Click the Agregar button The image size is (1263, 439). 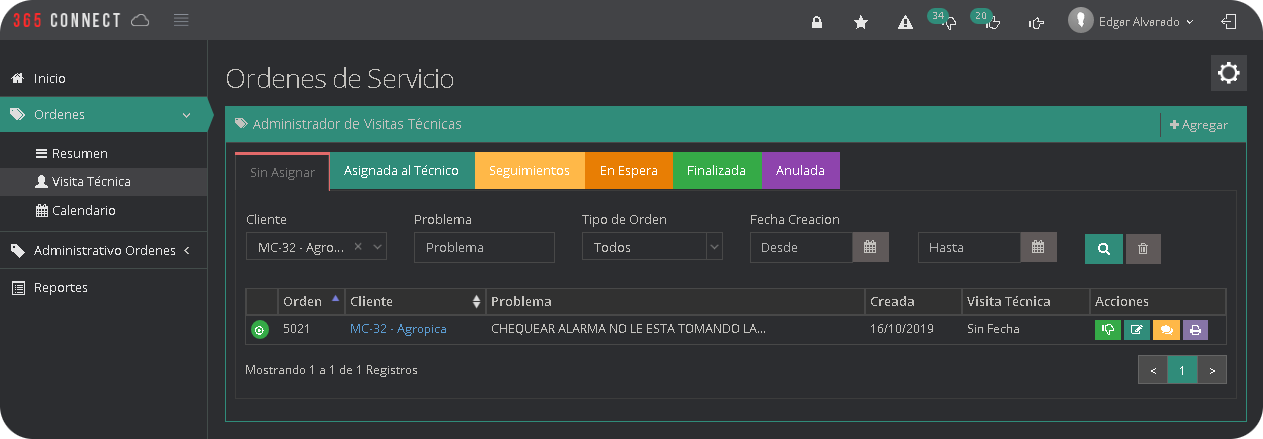tap(1199, 125)
